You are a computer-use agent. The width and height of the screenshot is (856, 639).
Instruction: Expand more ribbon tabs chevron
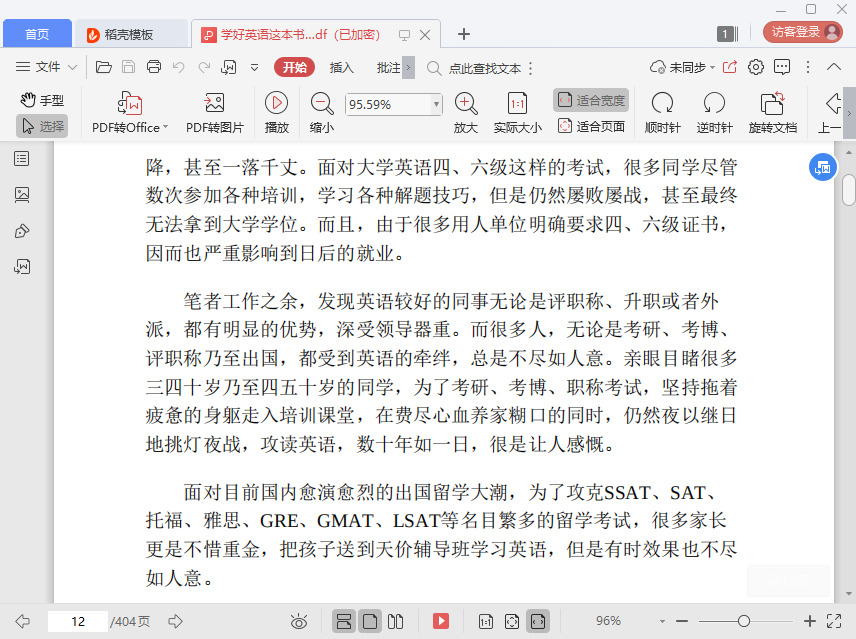(408, 68)
